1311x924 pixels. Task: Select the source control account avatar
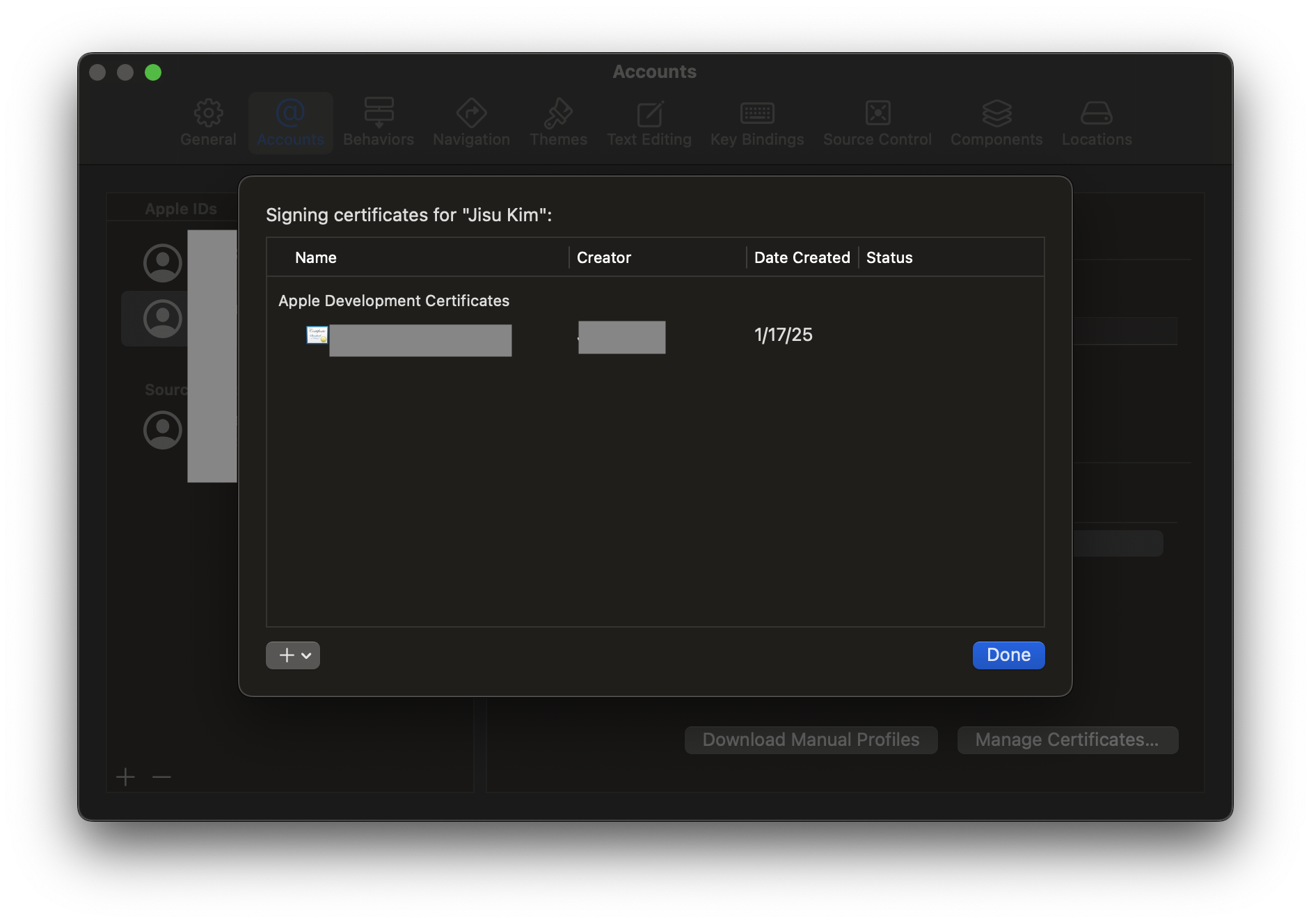163,430
